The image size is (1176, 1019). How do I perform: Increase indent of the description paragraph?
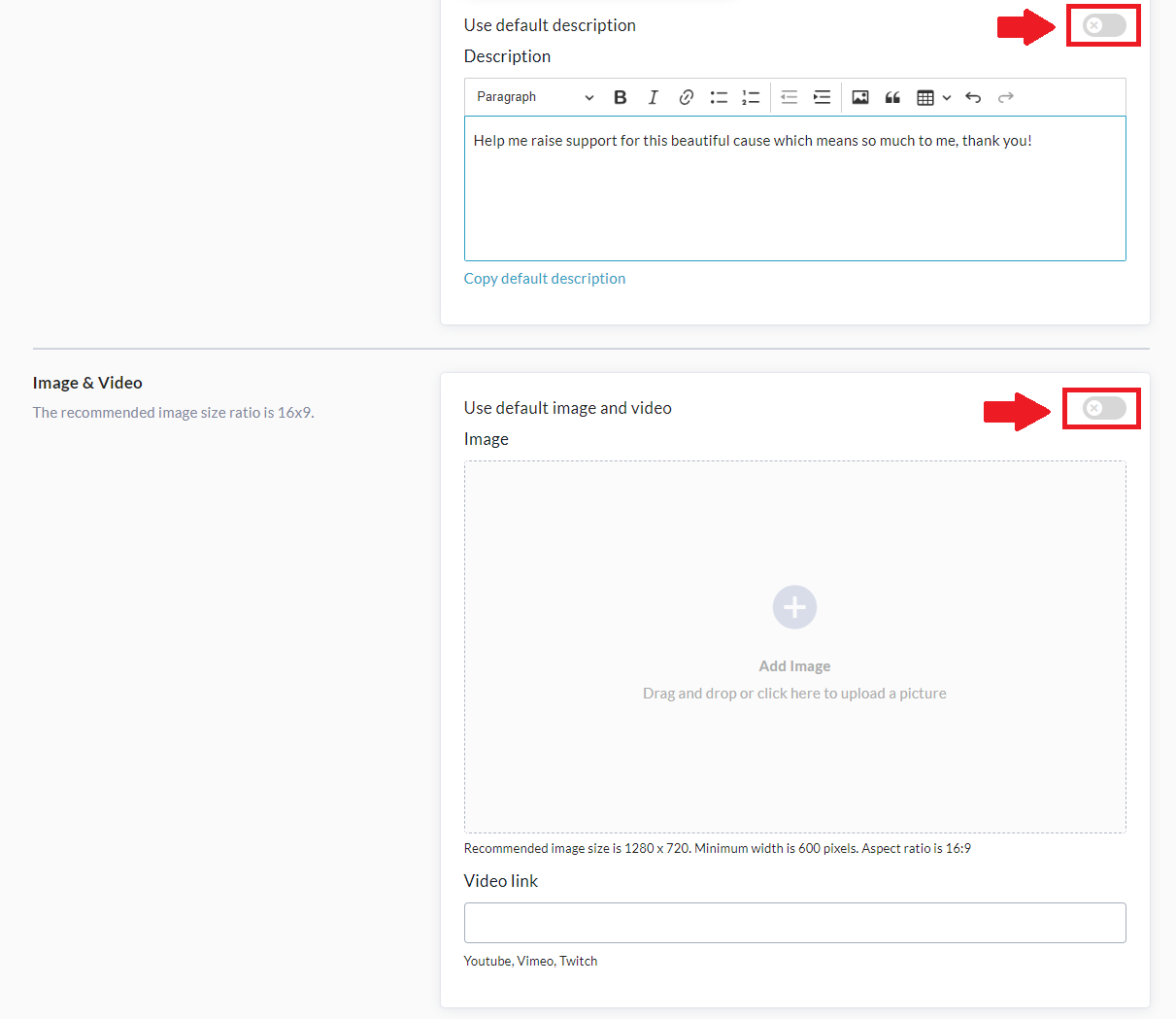click(x=822, y=97)
